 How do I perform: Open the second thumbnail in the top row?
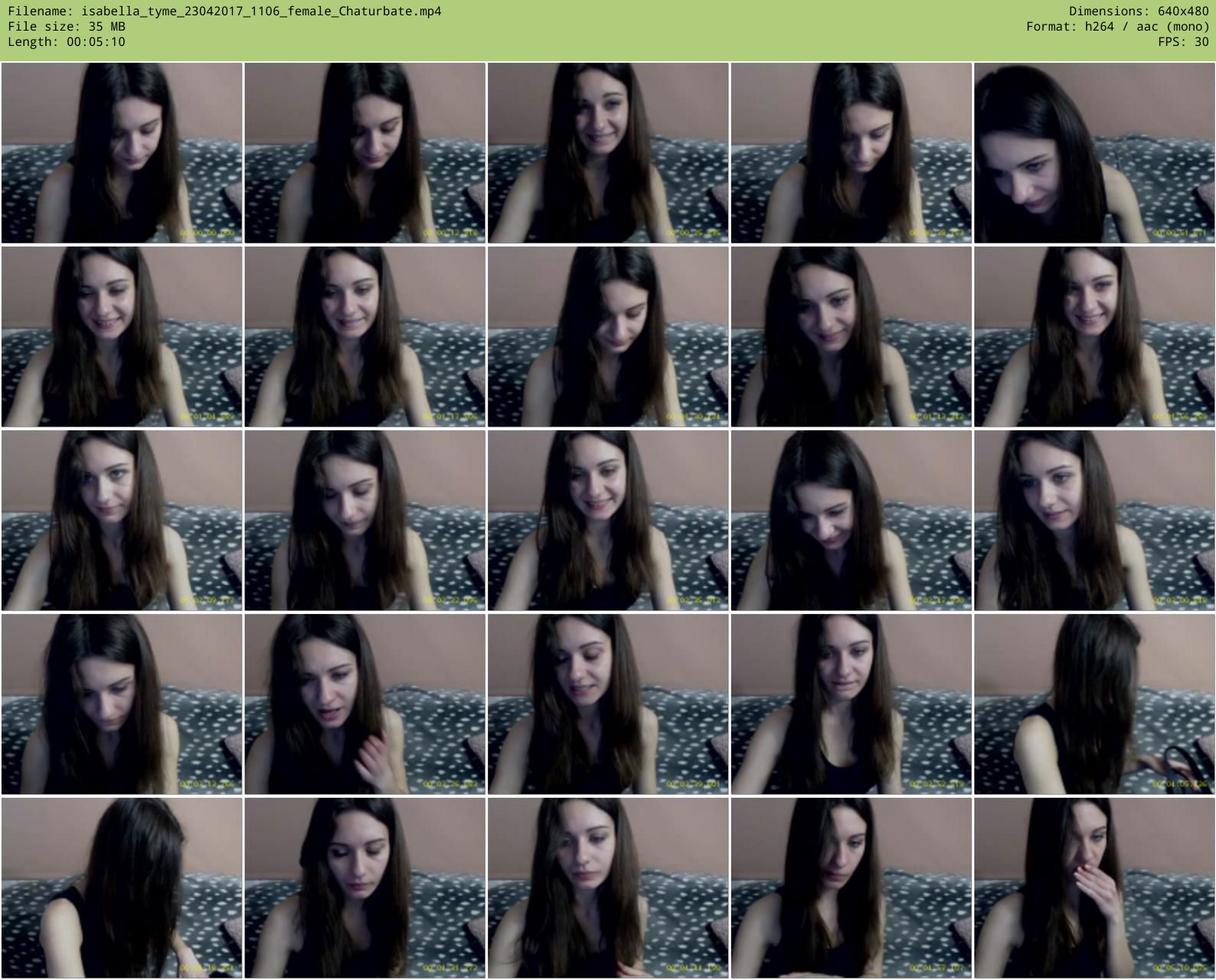[364, 153]
